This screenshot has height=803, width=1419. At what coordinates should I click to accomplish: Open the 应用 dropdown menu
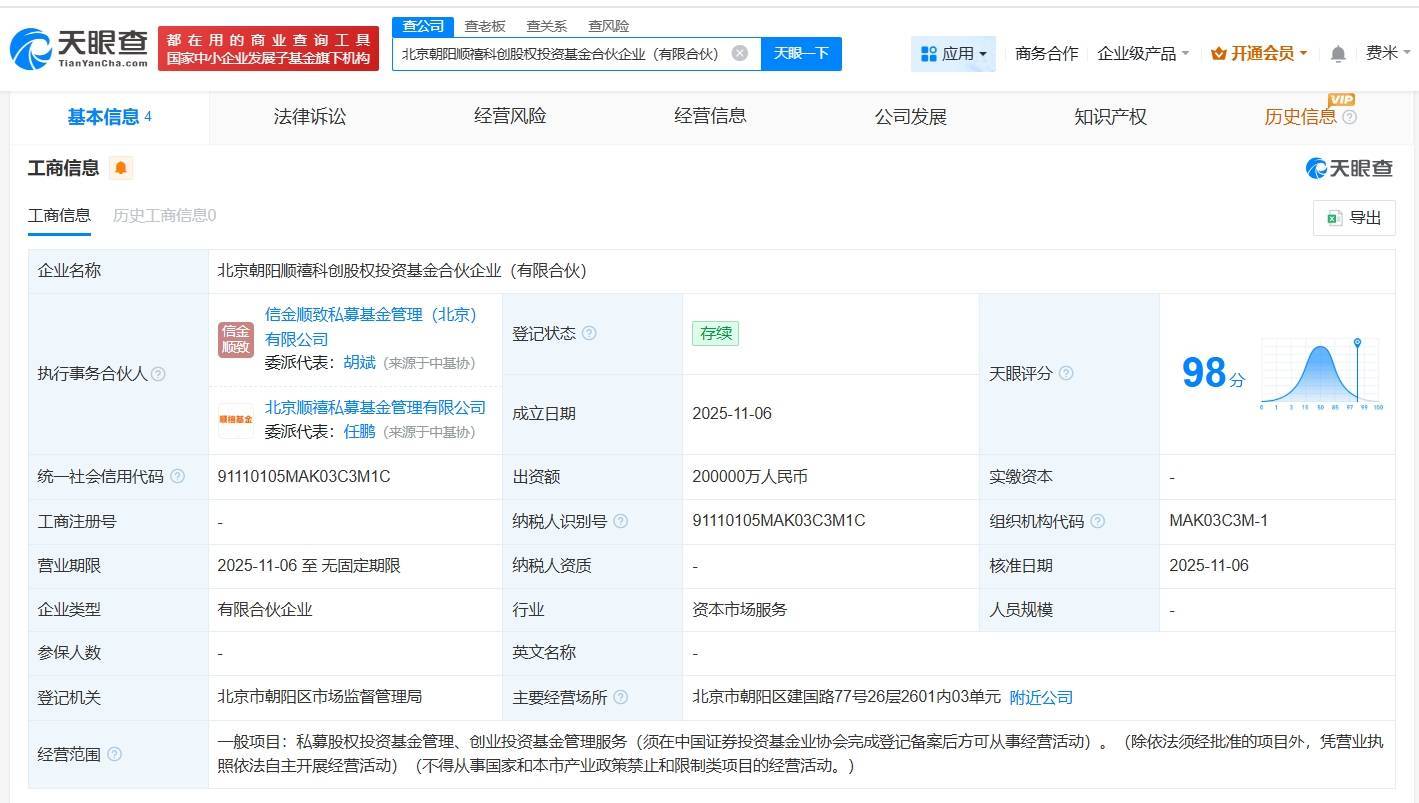(x=953, y=54)
